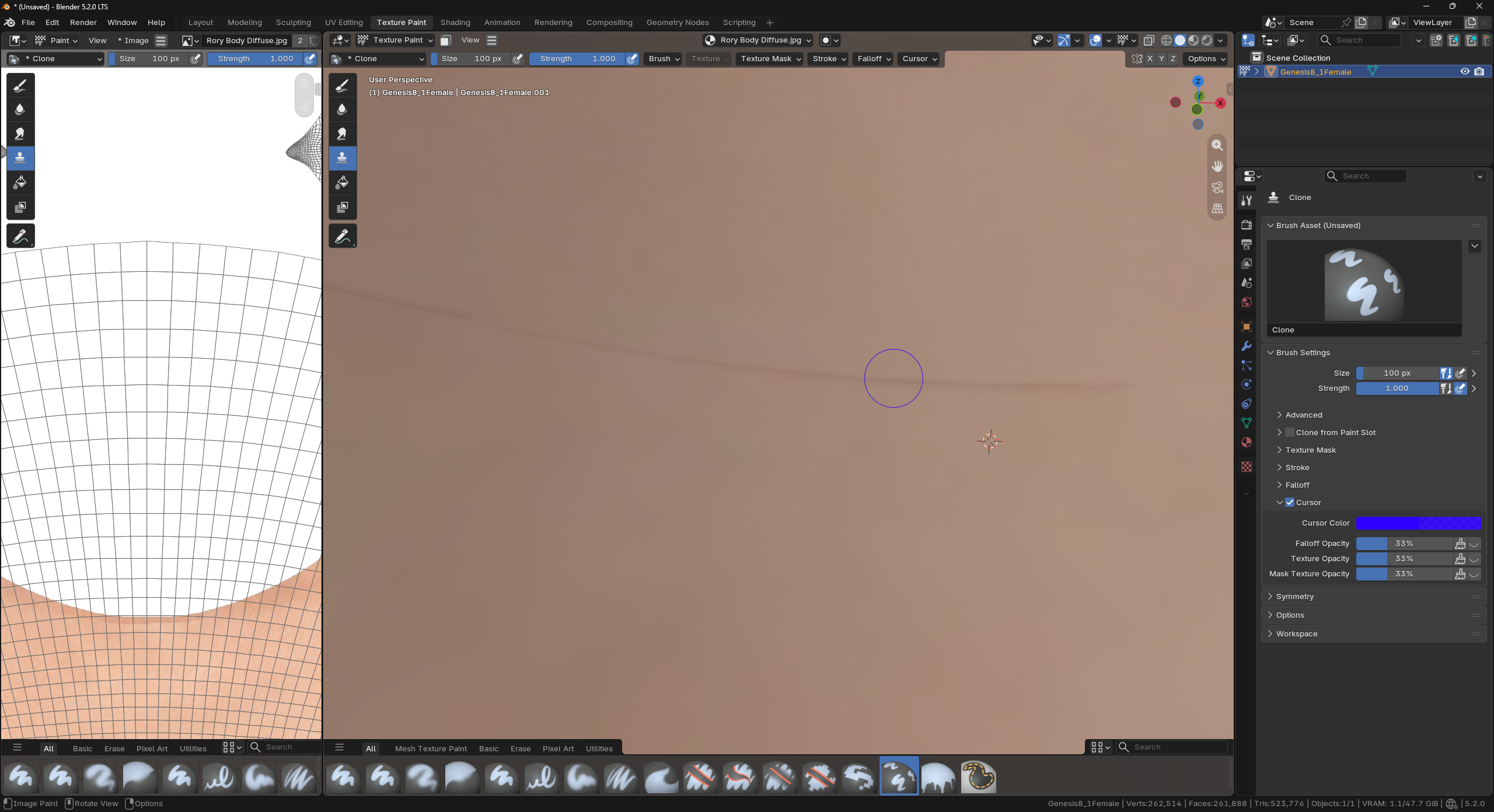The width and height of the screenshot is (1494, 812).
Task: Open the Modifiers wrench properties tab
Action: [x=1247, y=346]
